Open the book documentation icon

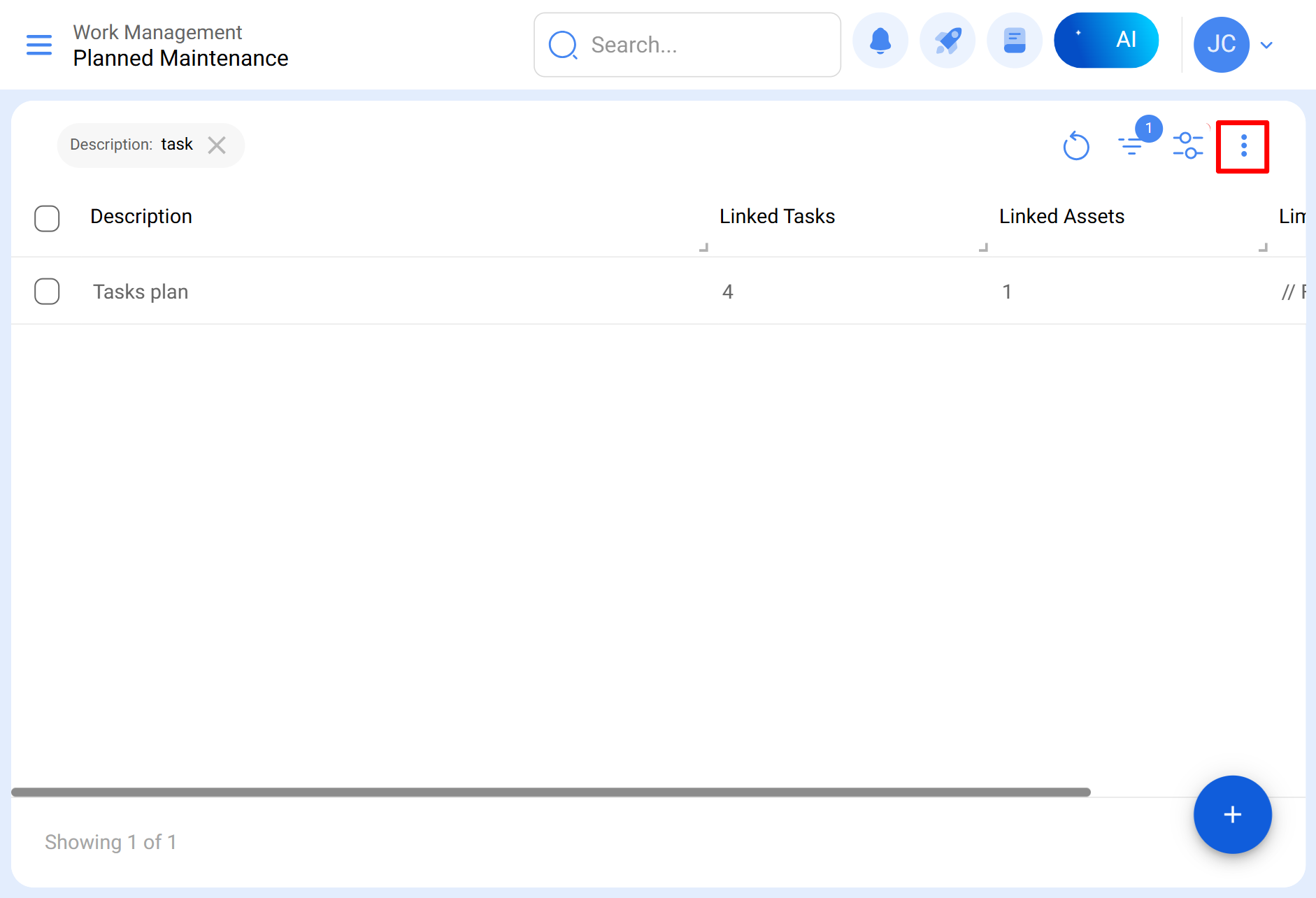pyautogui.click(x=1014, y=41)
